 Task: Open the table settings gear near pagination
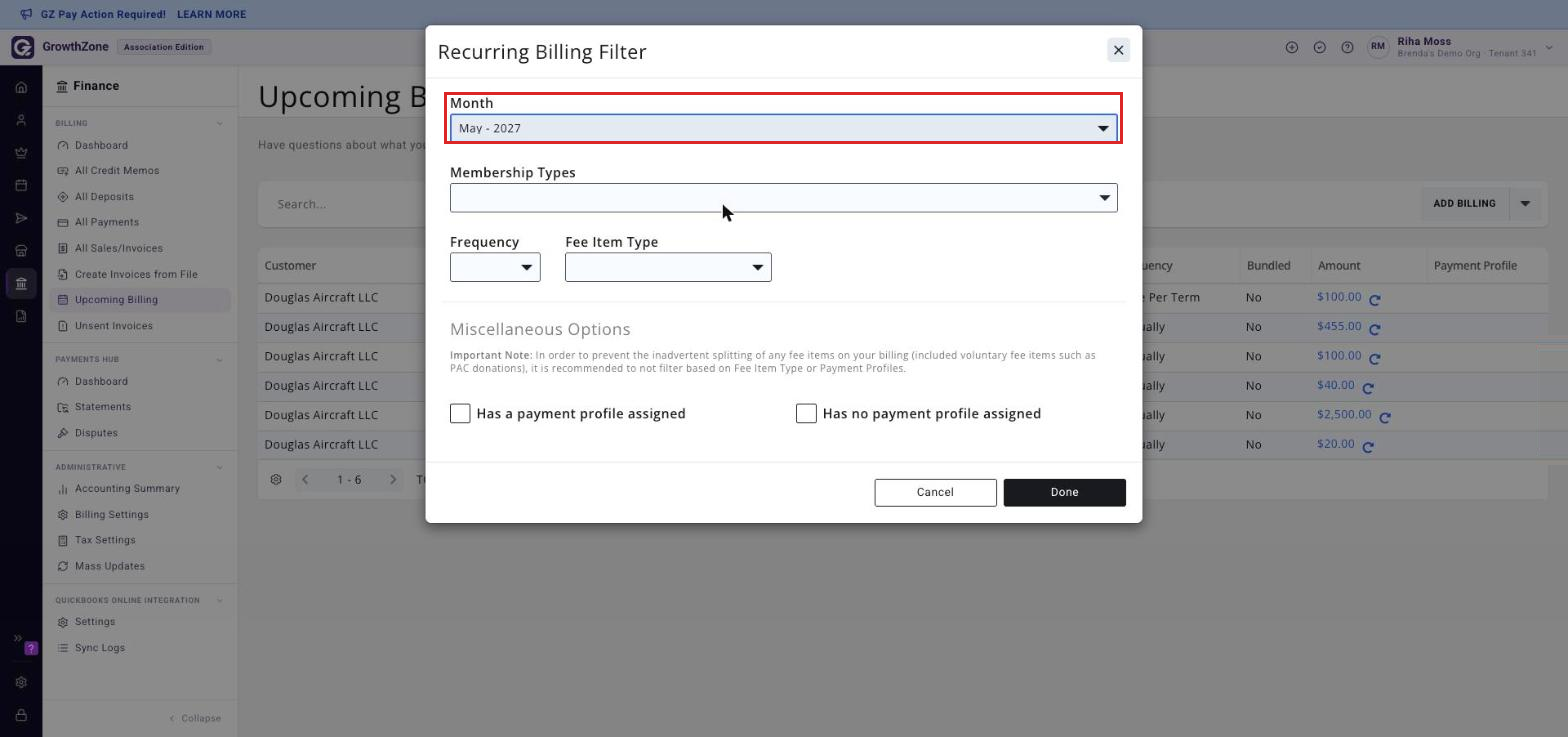276,480
